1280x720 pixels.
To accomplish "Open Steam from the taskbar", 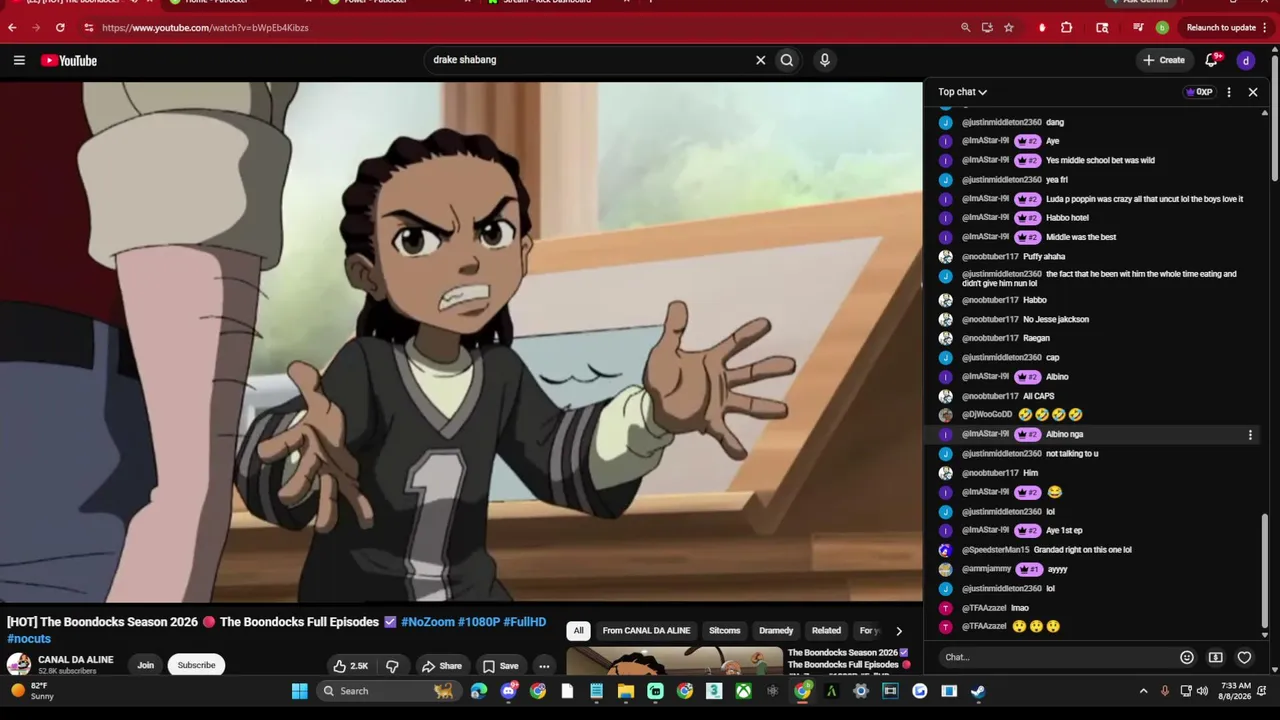I will 978,691.
